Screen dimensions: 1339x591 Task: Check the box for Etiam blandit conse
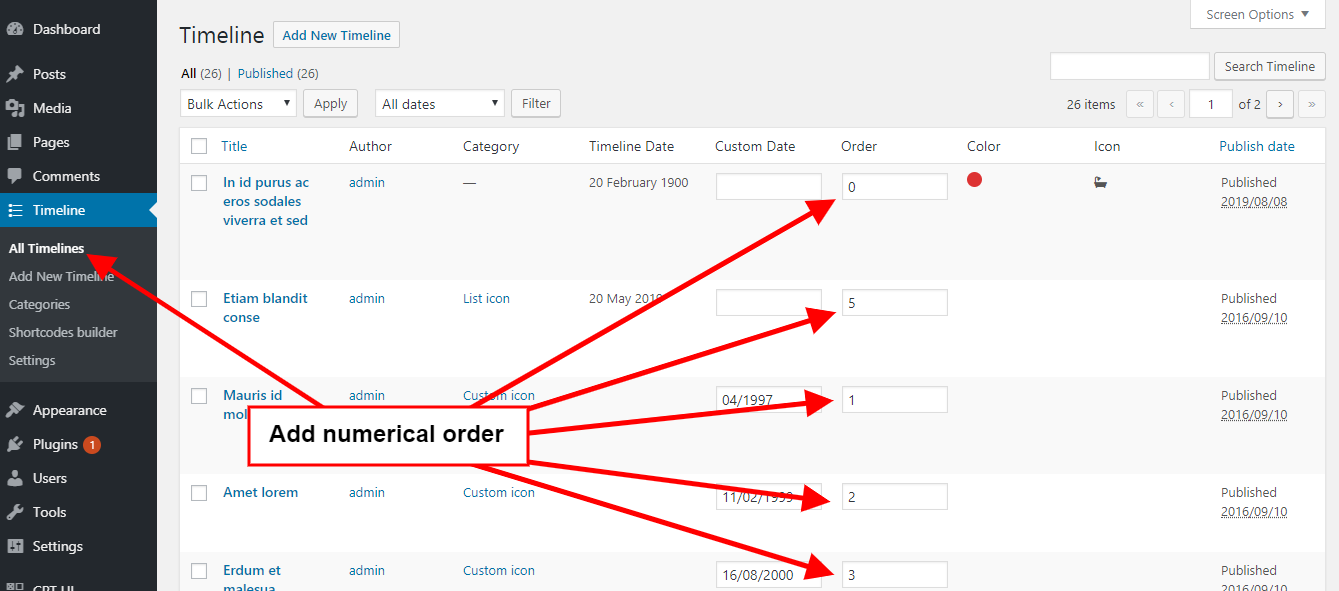point(199,299)
